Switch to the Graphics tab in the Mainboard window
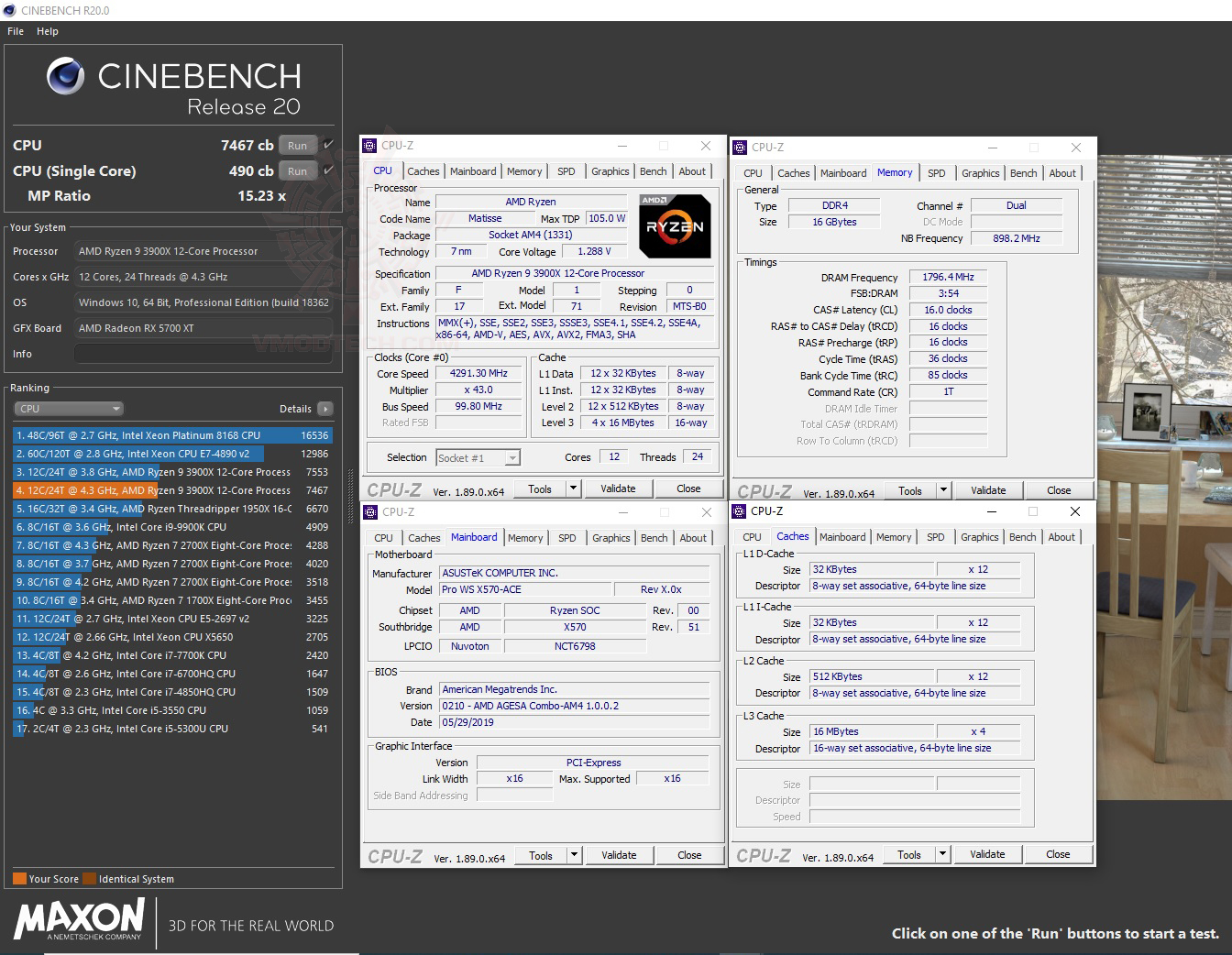Image resolution: width=1232 pixels, height=955 pixels. (x=610, y=538)
